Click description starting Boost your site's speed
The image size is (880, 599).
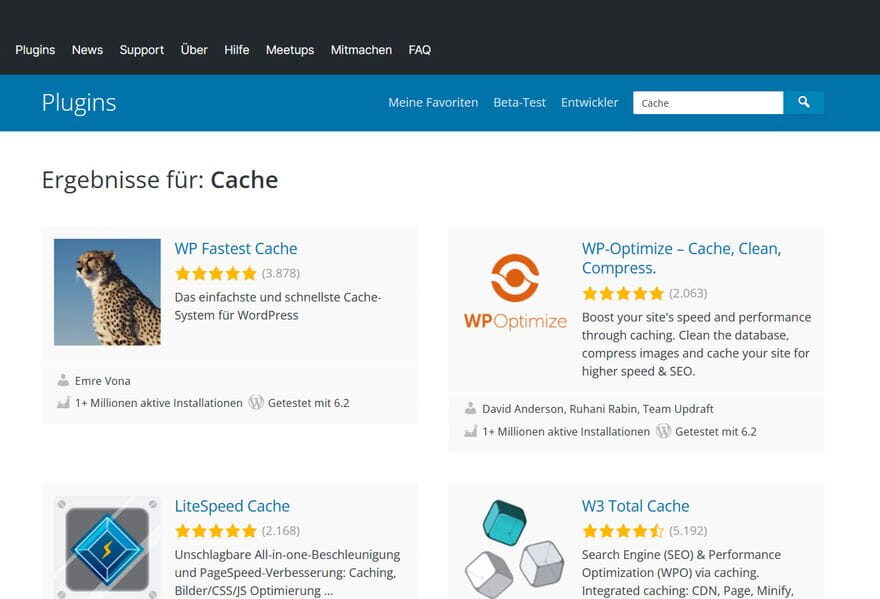click(x=696, y=344)
